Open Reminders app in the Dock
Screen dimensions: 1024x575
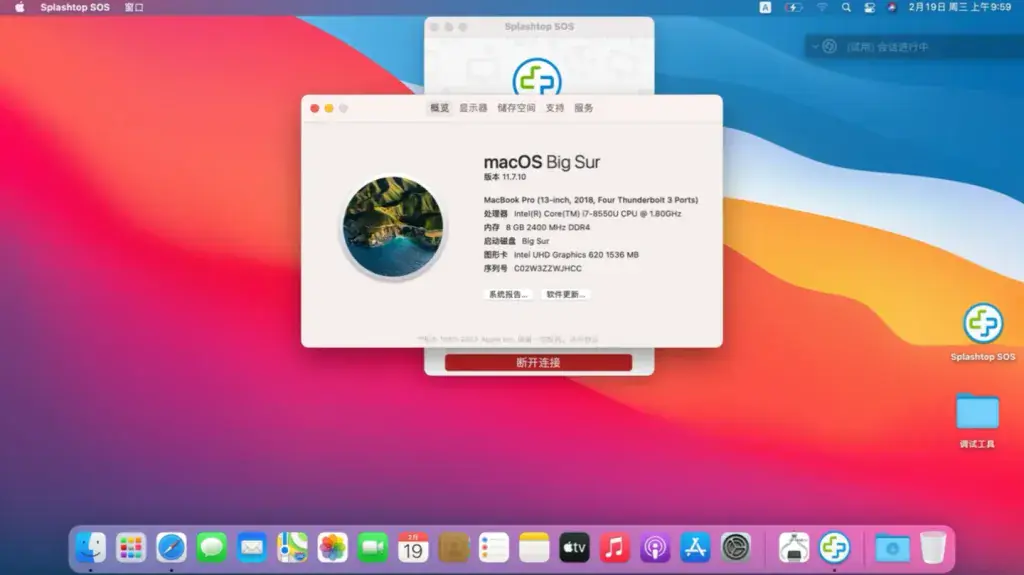pyautogui.click(x=494, y=548)
